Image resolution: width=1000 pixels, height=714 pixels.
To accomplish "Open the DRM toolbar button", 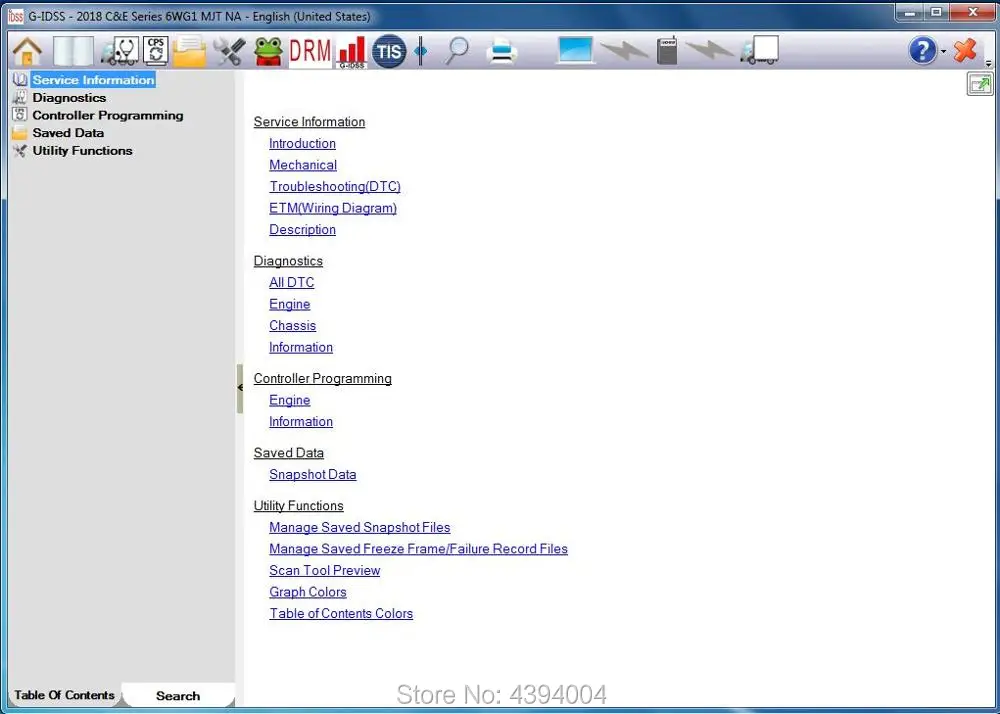I will [x=310, y=51].
